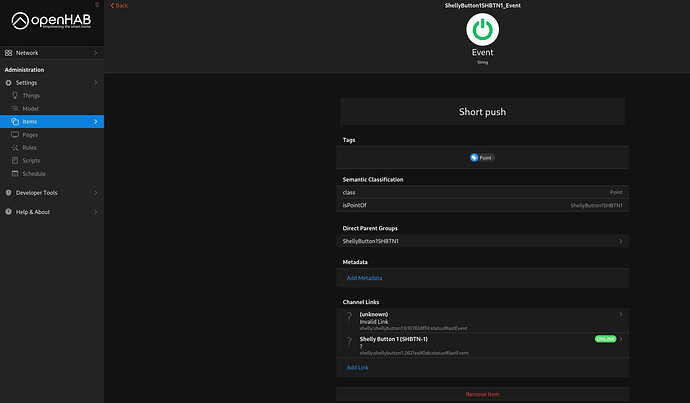Expand the Developer Tools chevron

95,193
